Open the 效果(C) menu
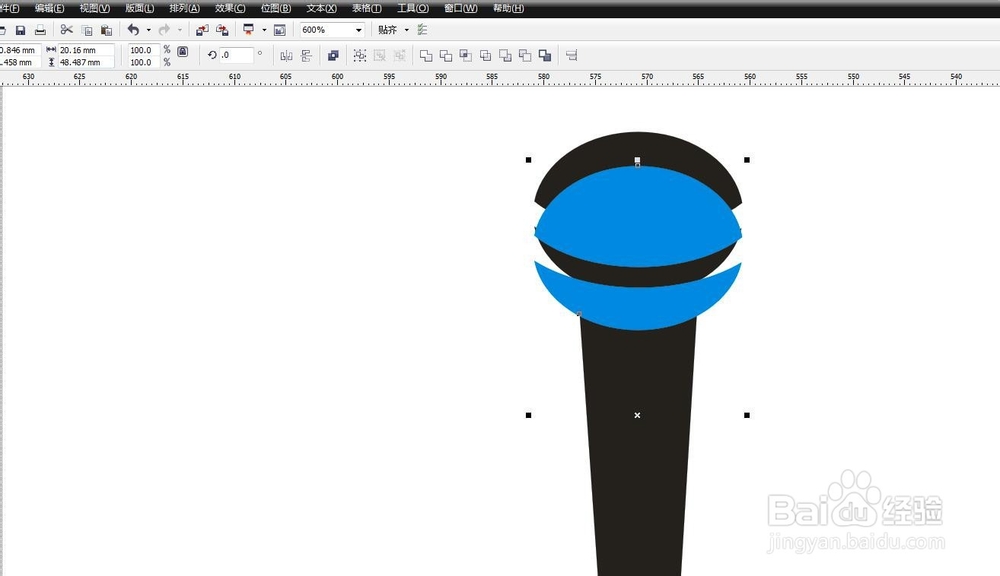 point(230,8)
